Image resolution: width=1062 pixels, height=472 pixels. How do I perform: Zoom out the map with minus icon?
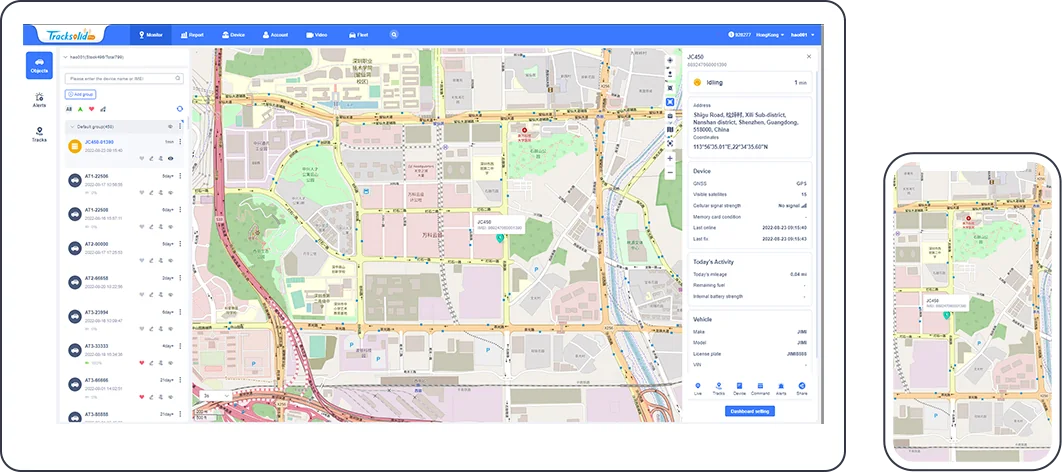tap(670, 173)
